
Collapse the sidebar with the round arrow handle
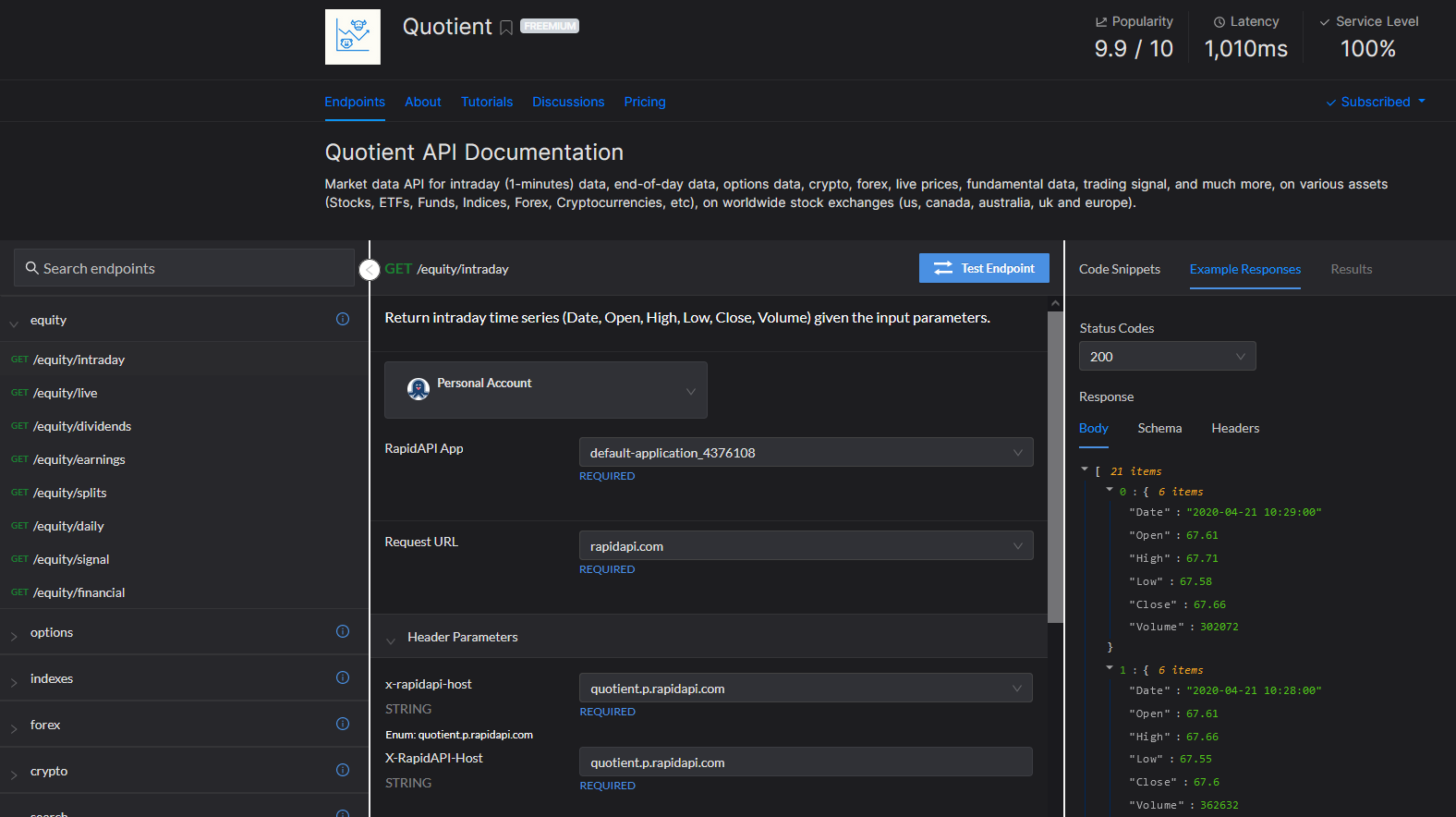(370, 269)
